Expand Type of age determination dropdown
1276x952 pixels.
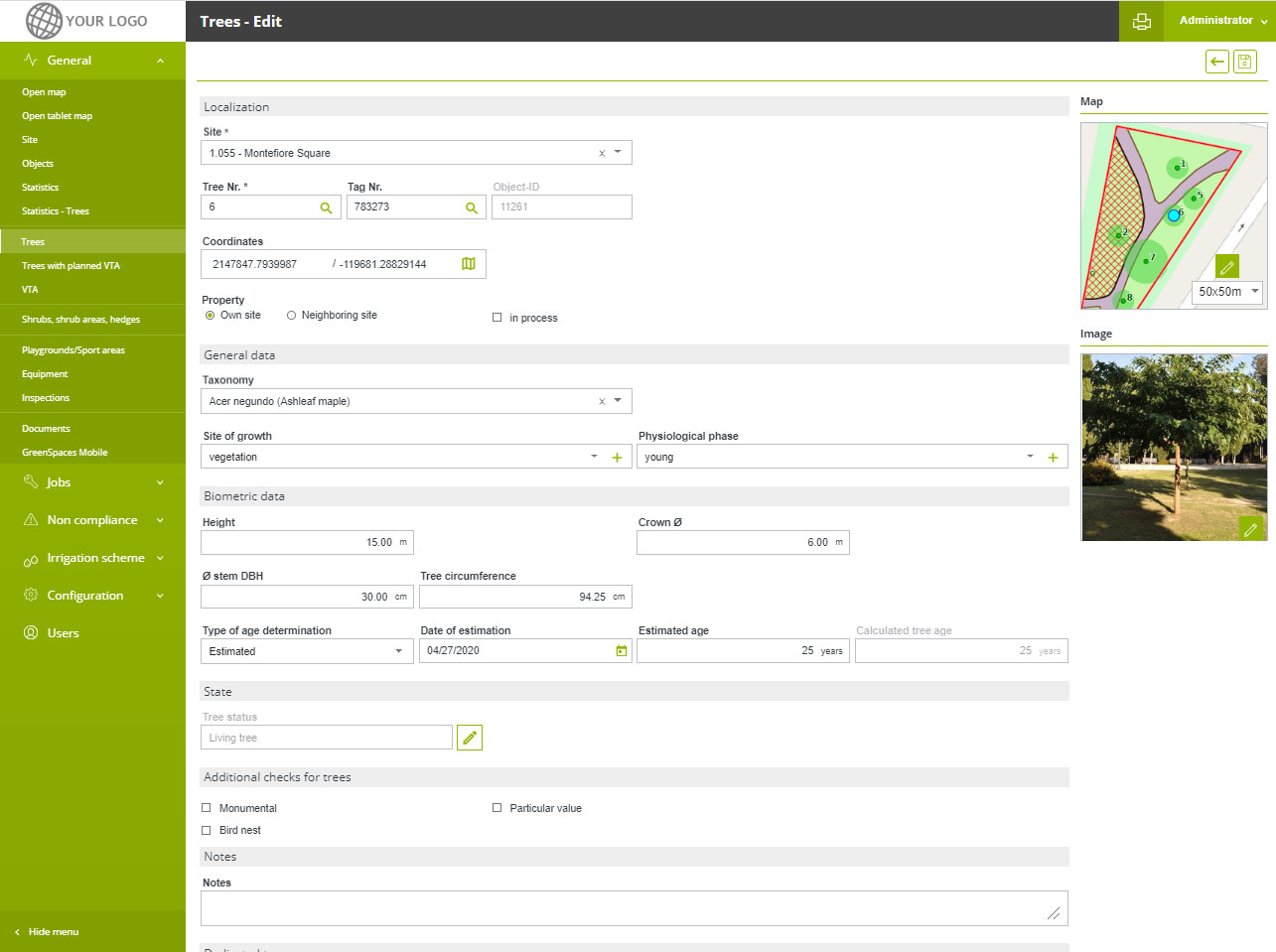[398, 651]
